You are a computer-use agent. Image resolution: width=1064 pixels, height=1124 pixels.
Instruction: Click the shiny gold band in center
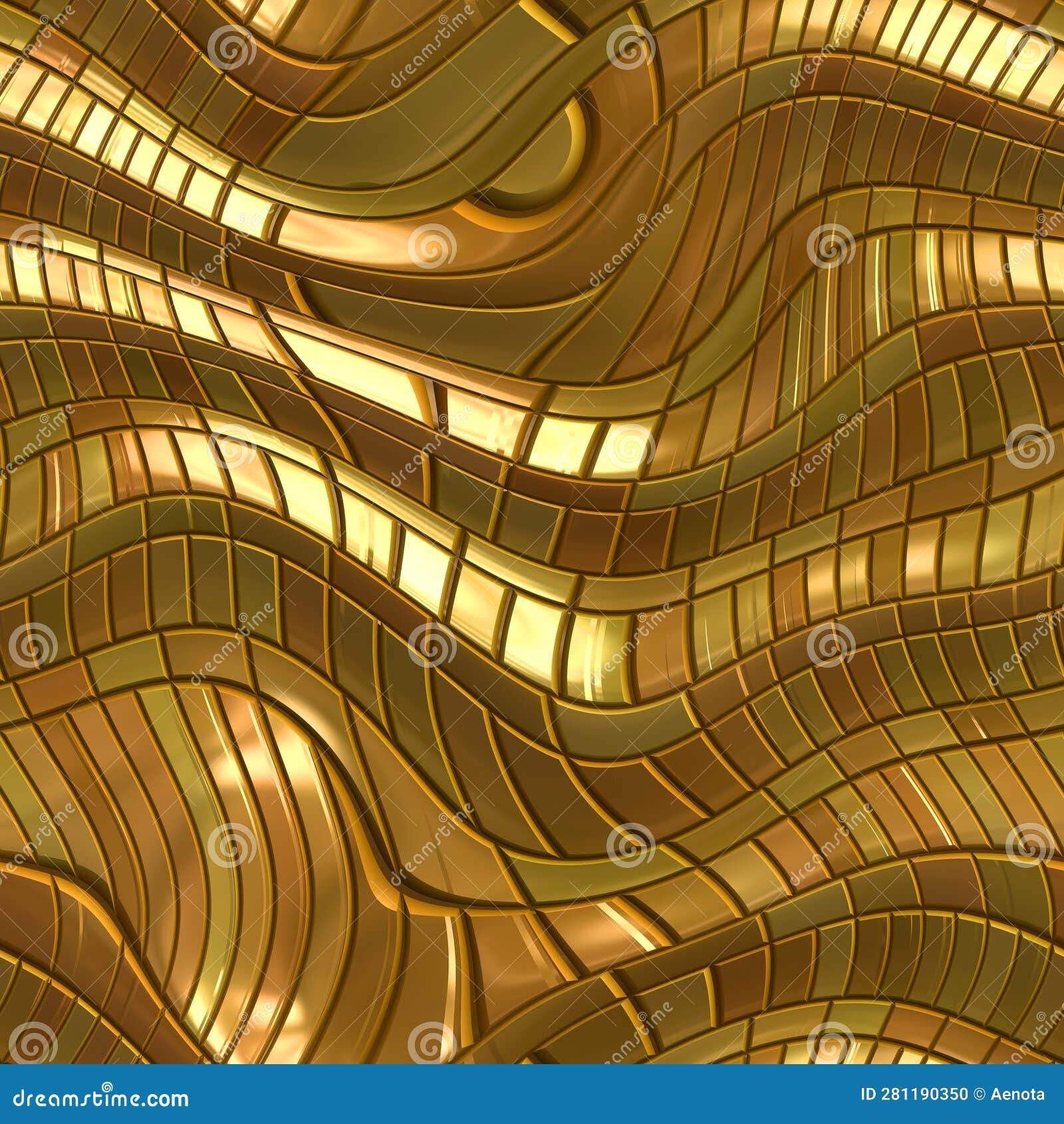pyautogui.click(x=532, y=599)
